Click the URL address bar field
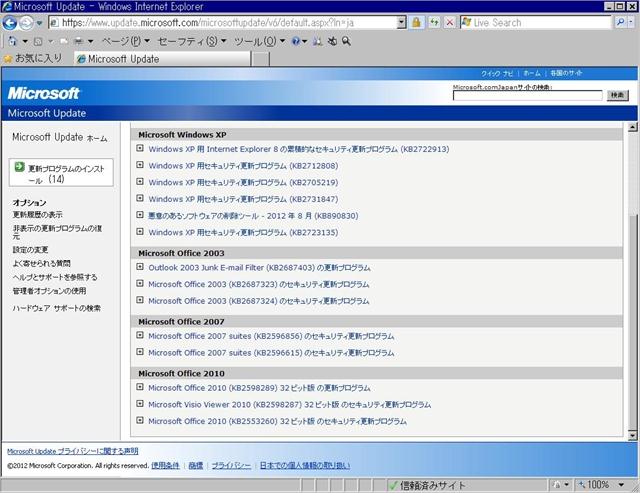 pyautogui.click(x=228, y=22)
